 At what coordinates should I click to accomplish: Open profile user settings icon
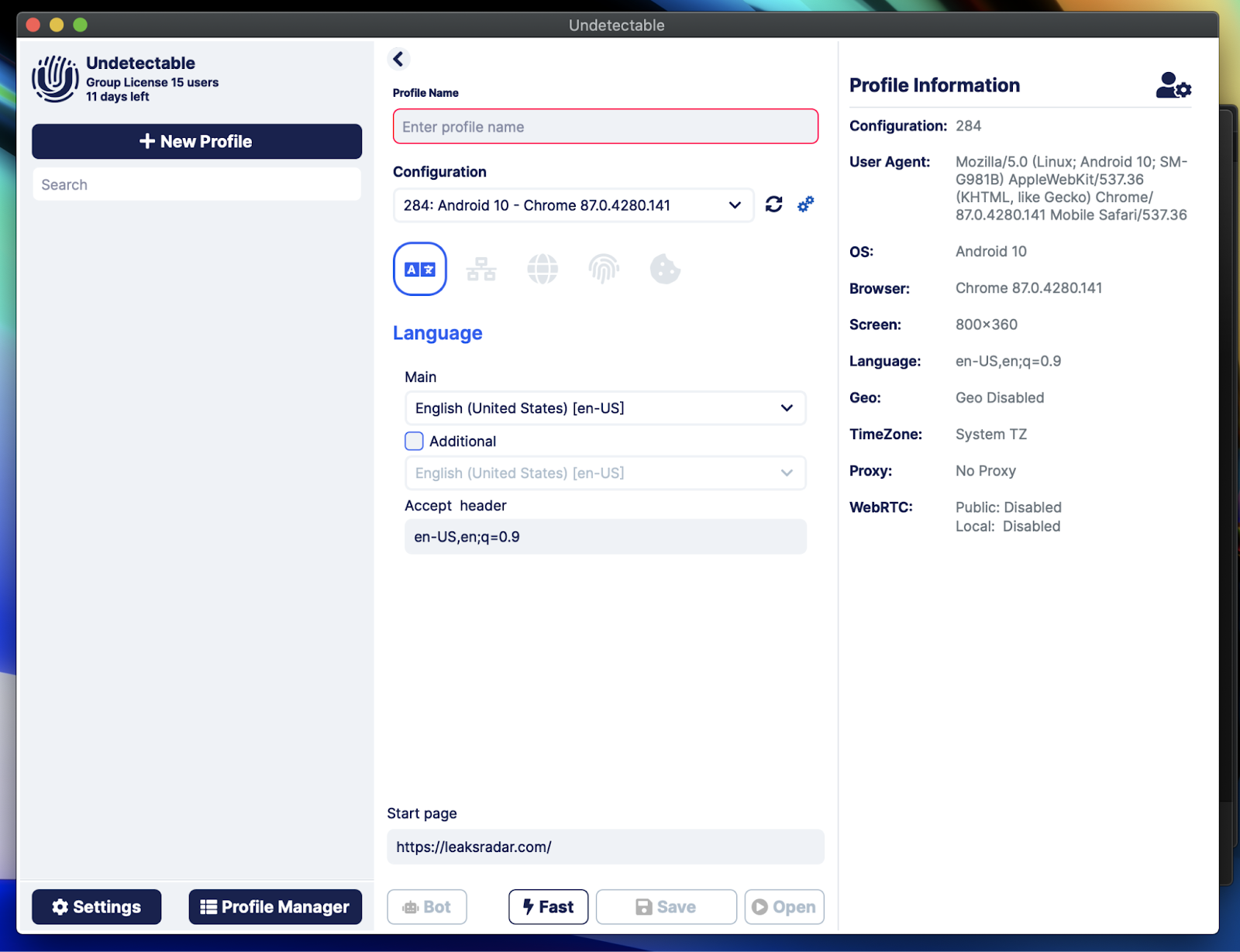point(1173,85)
